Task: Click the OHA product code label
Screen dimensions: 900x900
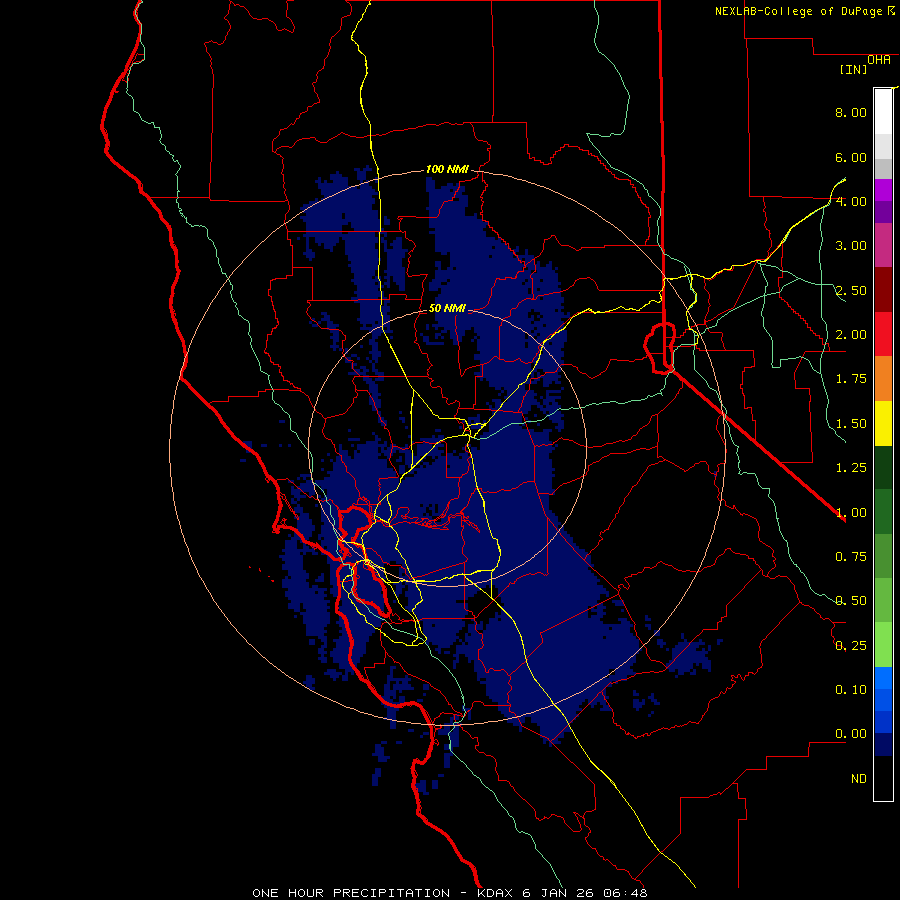Action: coord(879,60)
